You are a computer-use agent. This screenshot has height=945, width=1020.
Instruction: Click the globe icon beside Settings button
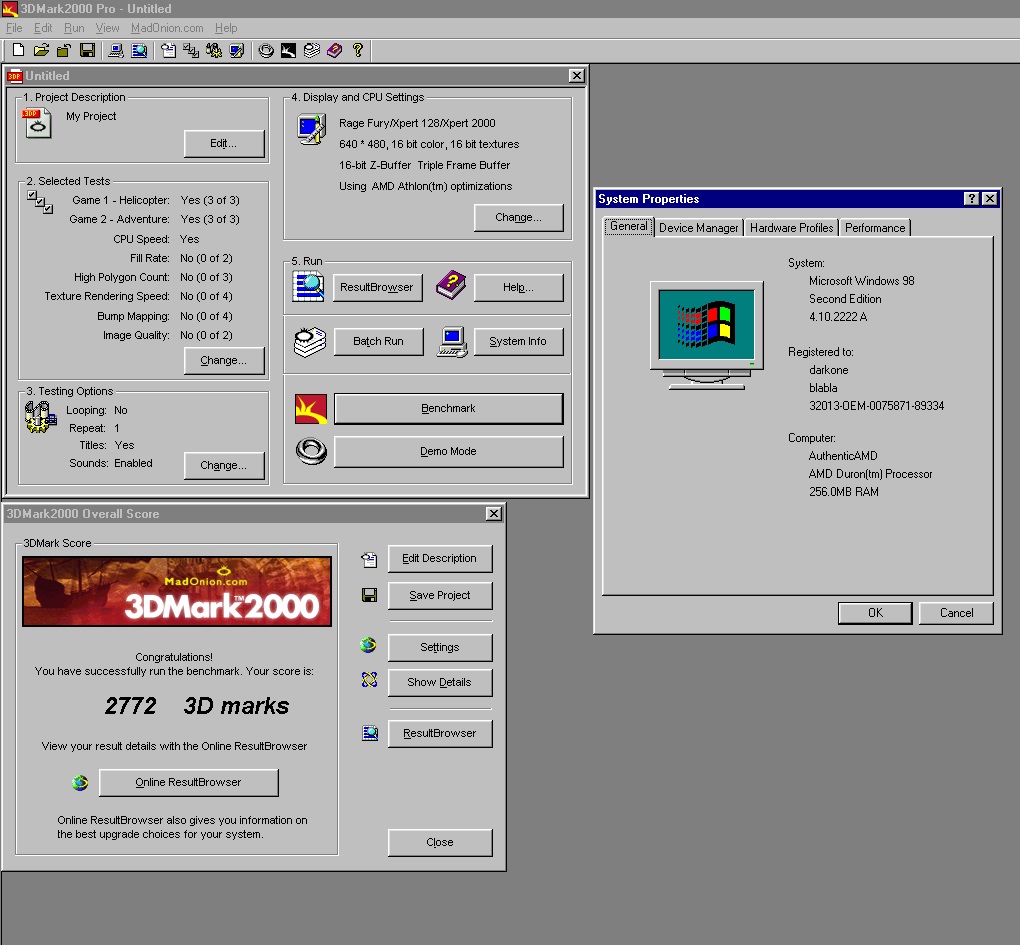tap(368, 645)
